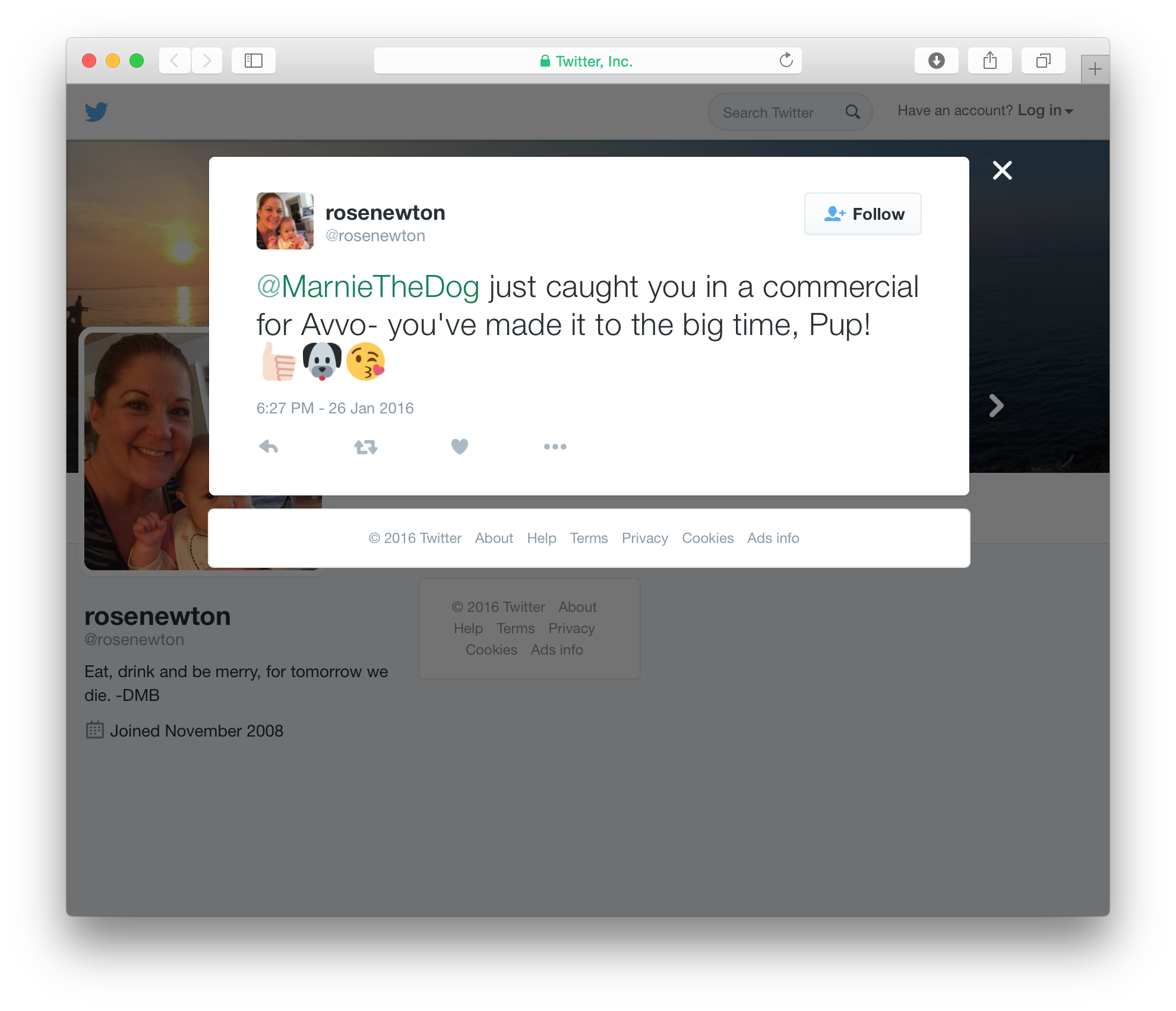
Task: Open Privacy in the popup footer
Action: (645, 538)
